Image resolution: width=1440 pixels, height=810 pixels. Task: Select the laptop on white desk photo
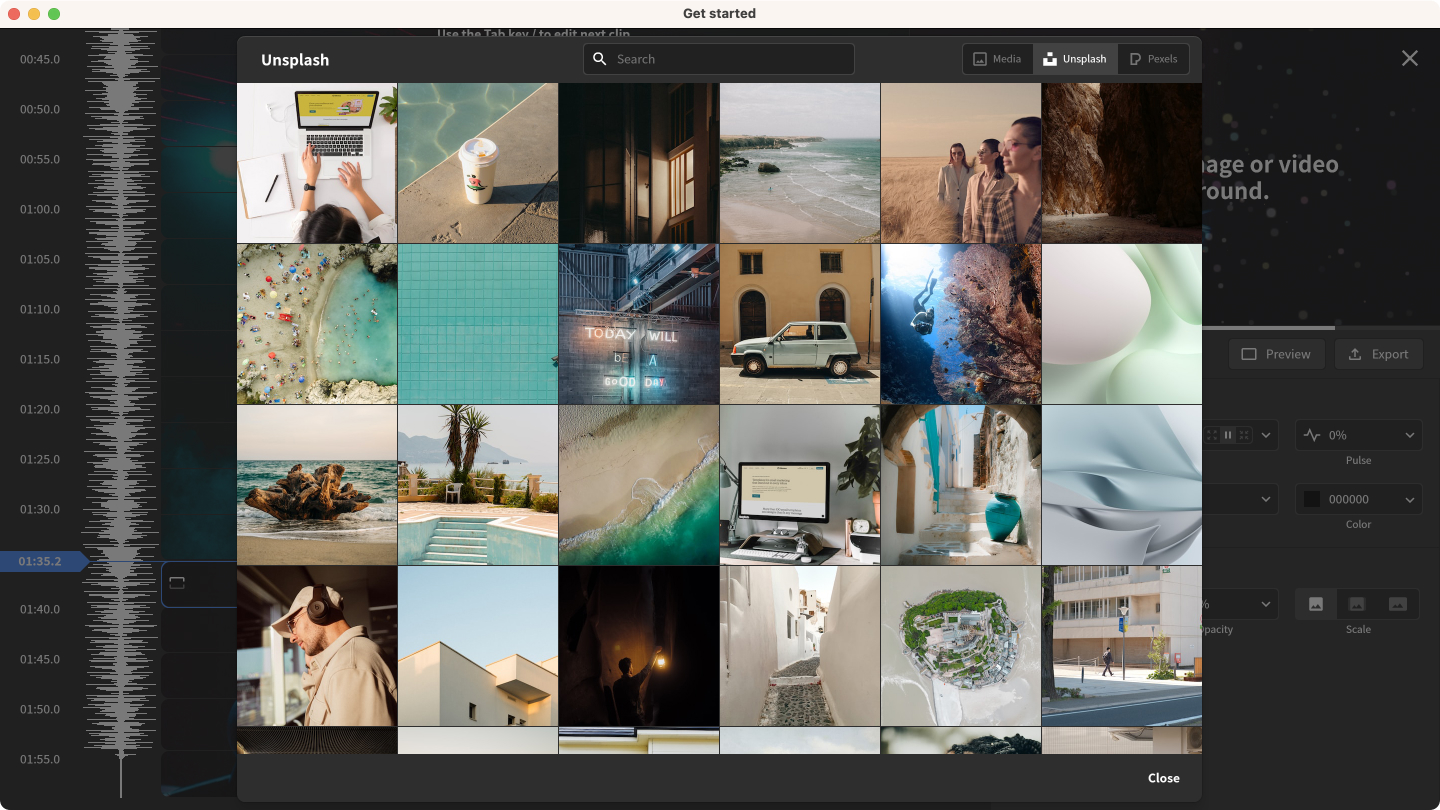tap(317, 163)
